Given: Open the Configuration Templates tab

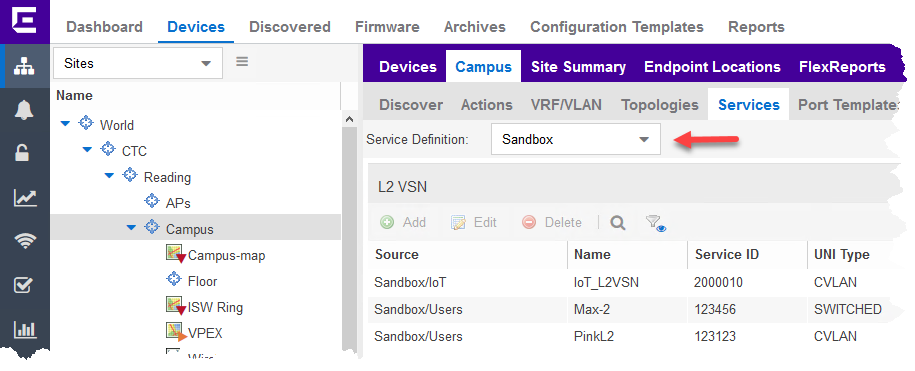Looking at the screenshot, I should [616, 27].
